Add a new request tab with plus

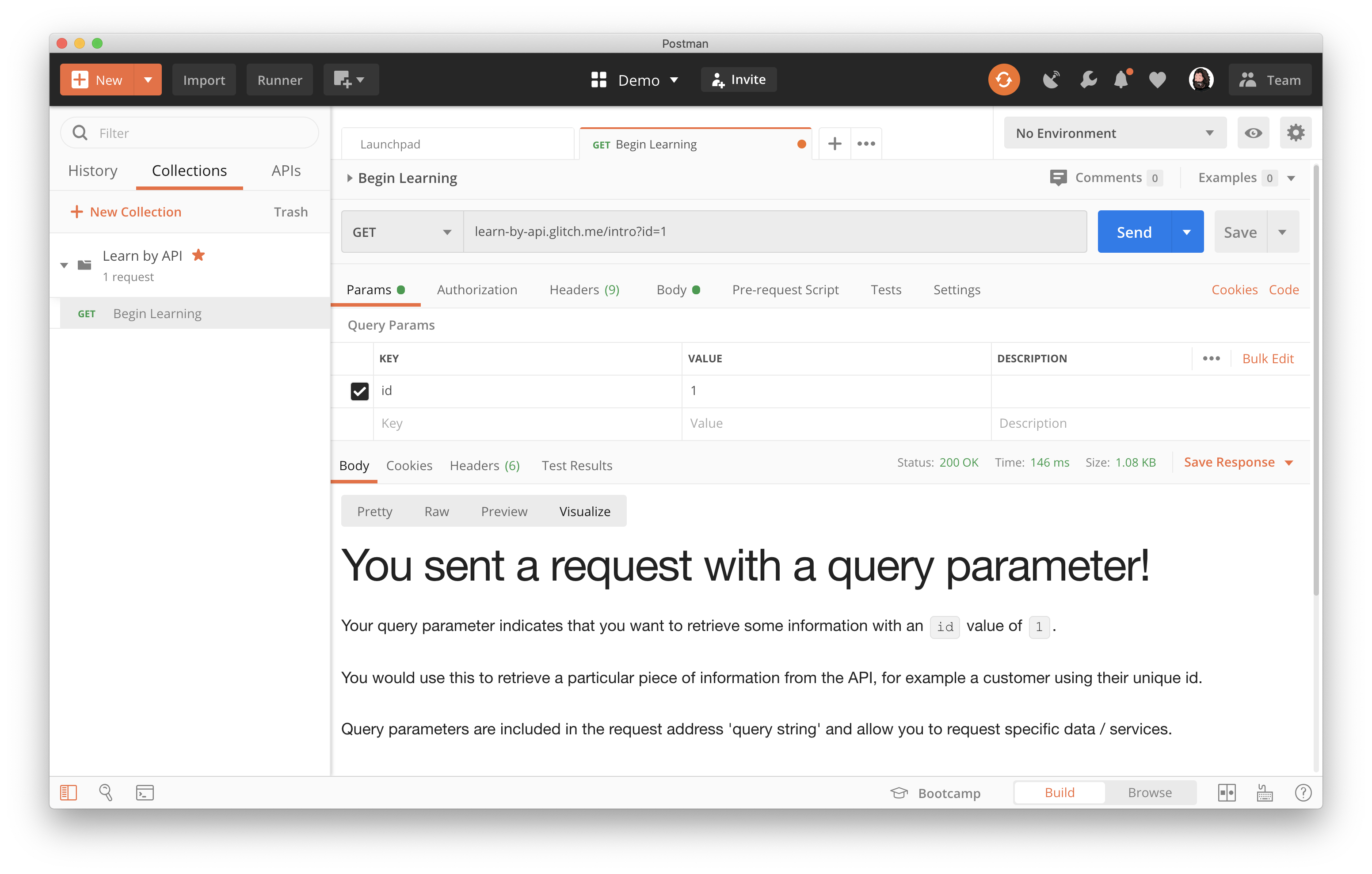[834, 144]
